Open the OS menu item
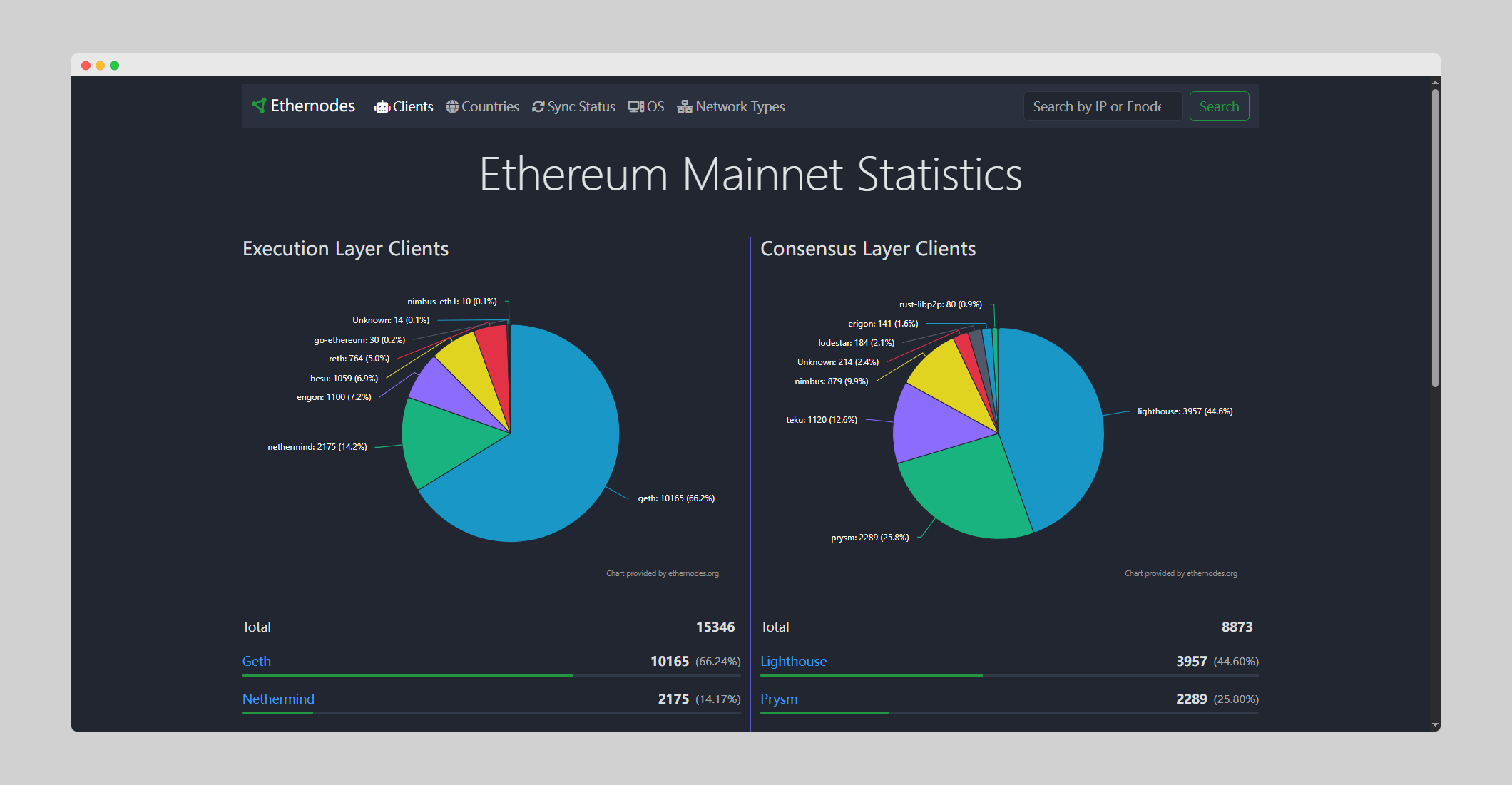Image resolution: width=1512 pixels, height=785 pixels. (x=646, y=106)
